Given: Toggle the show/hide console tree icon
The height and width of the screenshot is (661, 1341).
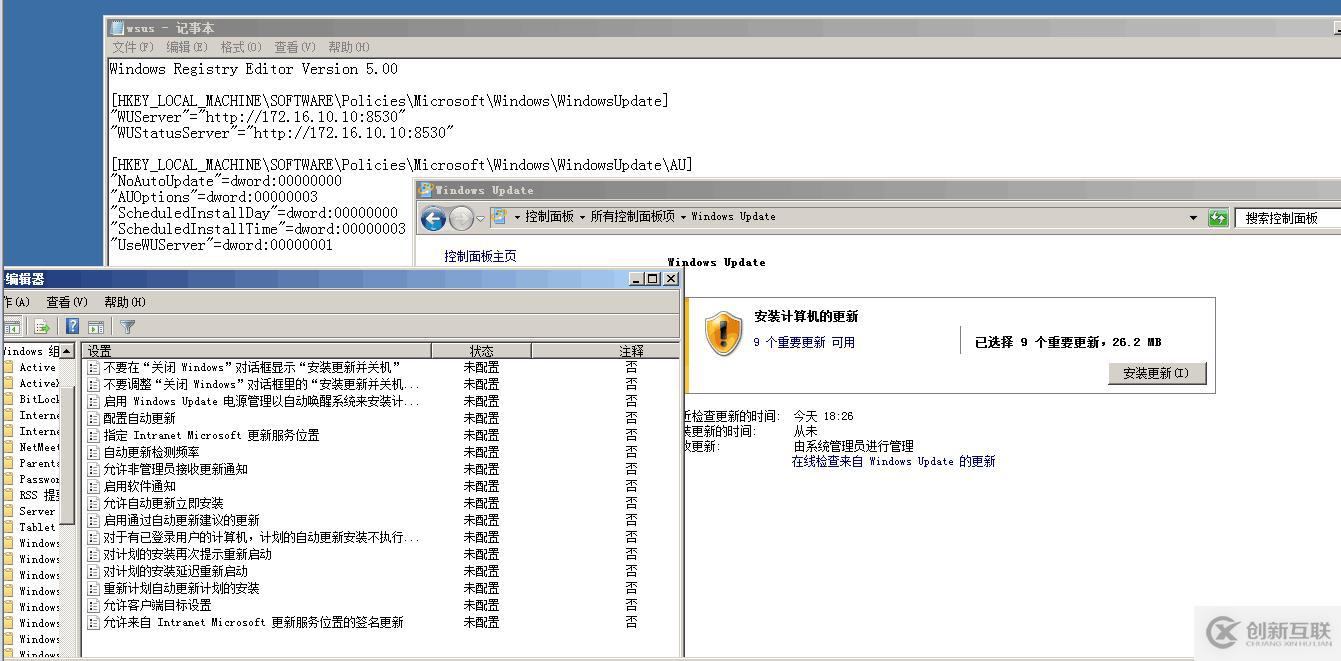Looking at the screenshot, I should tap(13, 326).
